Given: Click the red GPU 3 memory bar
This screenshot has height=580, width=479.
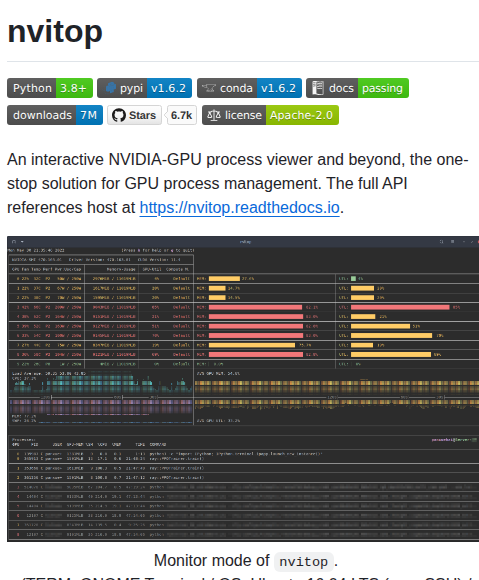Looking at the screenshot, I should [255, 307].
